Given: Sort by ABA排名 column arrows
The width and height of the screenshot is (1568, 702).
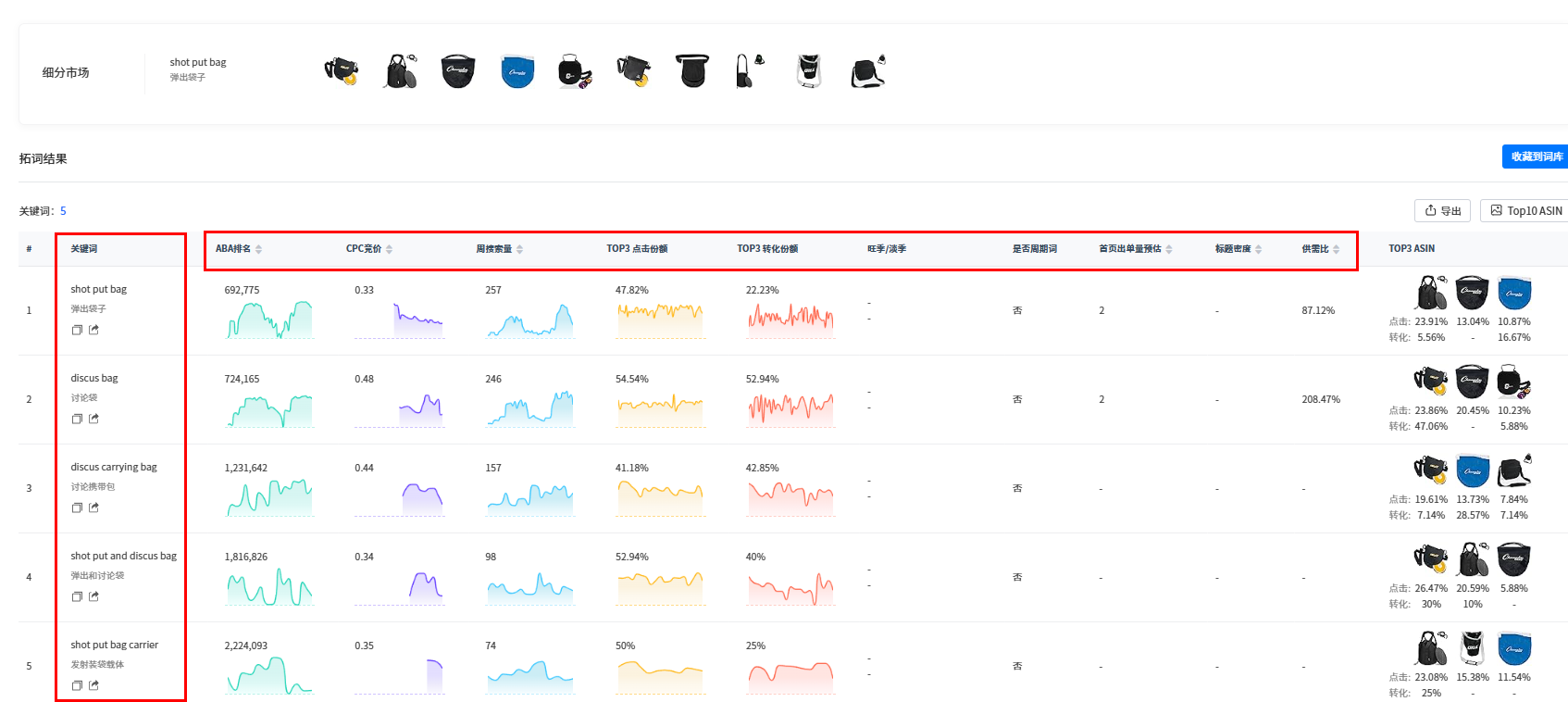Looking at the screenshot, I should click(x=259, y=249).
